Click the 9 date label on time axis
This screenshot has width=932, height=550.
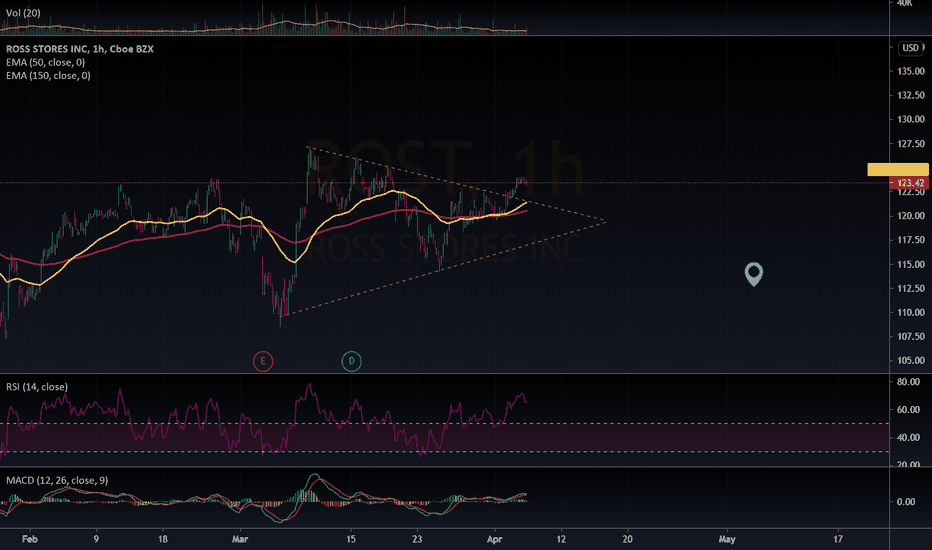[x=96, y=539]
